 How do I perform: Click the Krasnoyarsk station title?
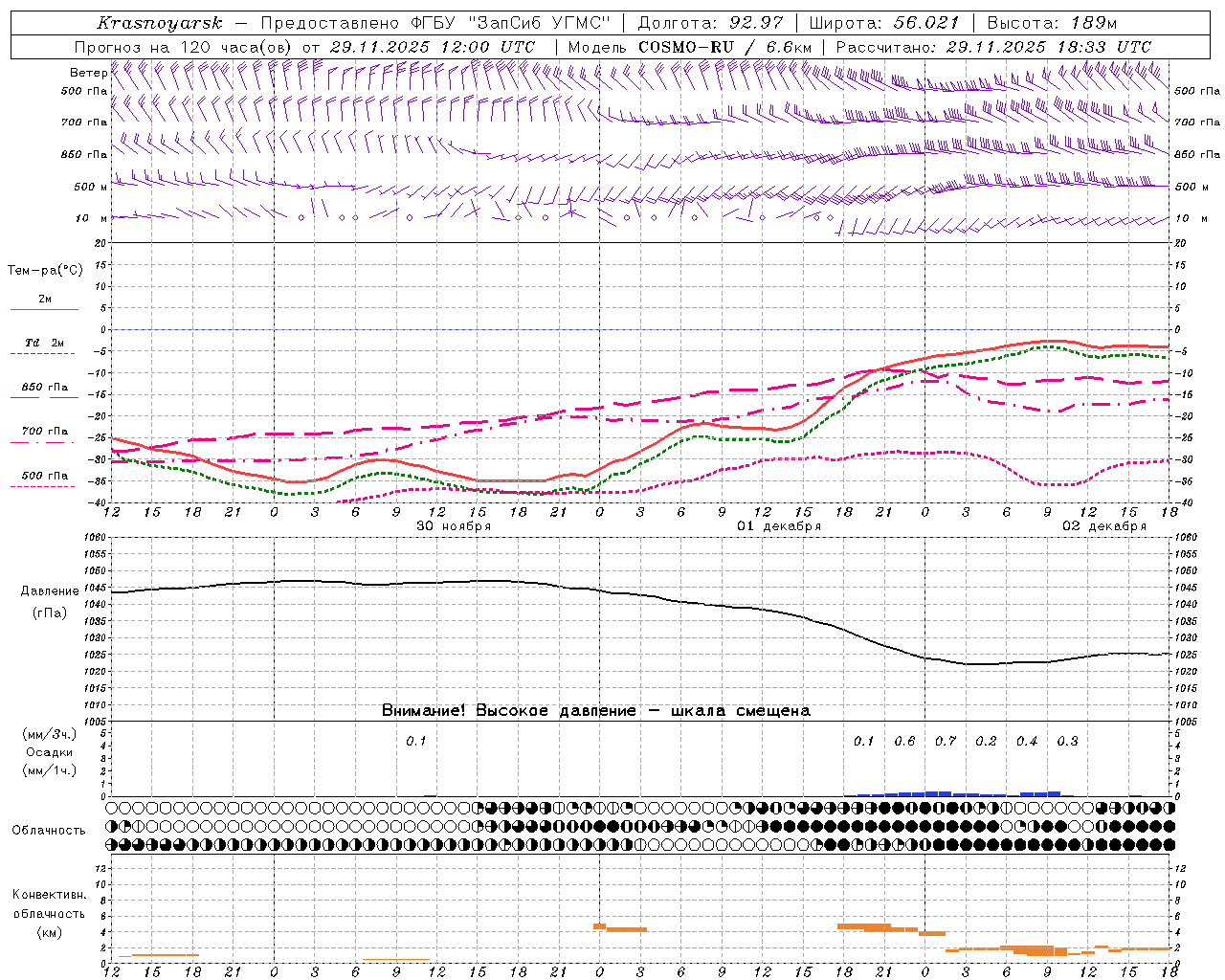click(x=159, y=23)
